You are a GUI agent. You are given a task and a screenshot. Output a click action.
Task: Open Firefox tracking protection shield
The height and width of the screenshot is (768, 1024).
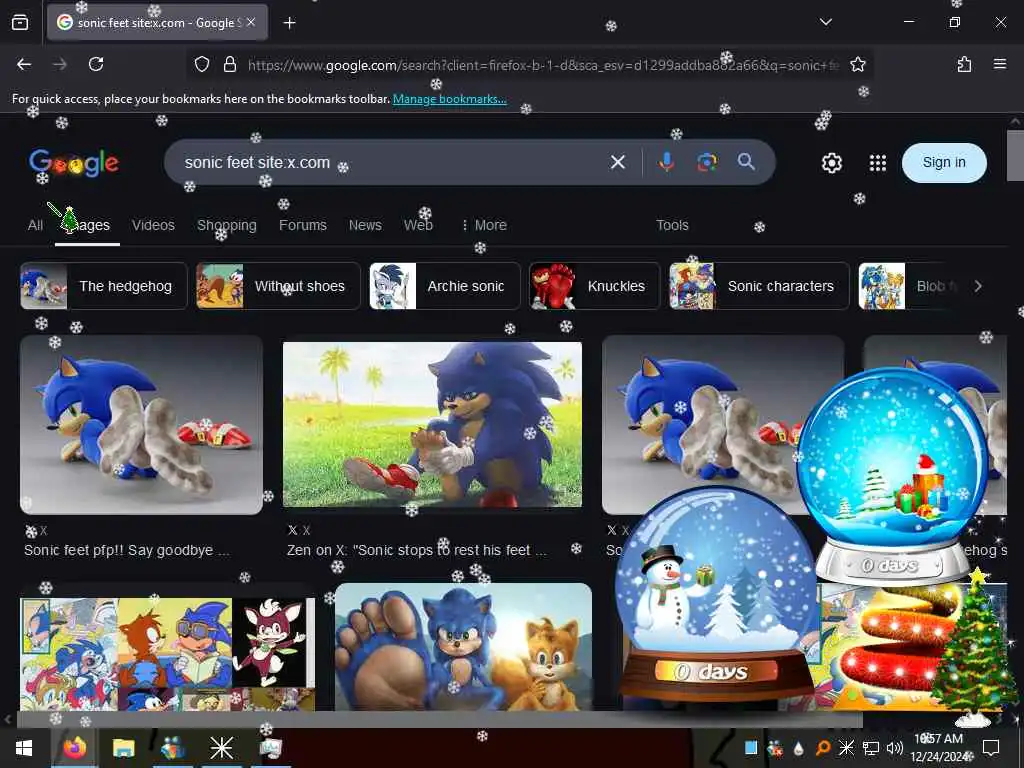click(202, 64)
